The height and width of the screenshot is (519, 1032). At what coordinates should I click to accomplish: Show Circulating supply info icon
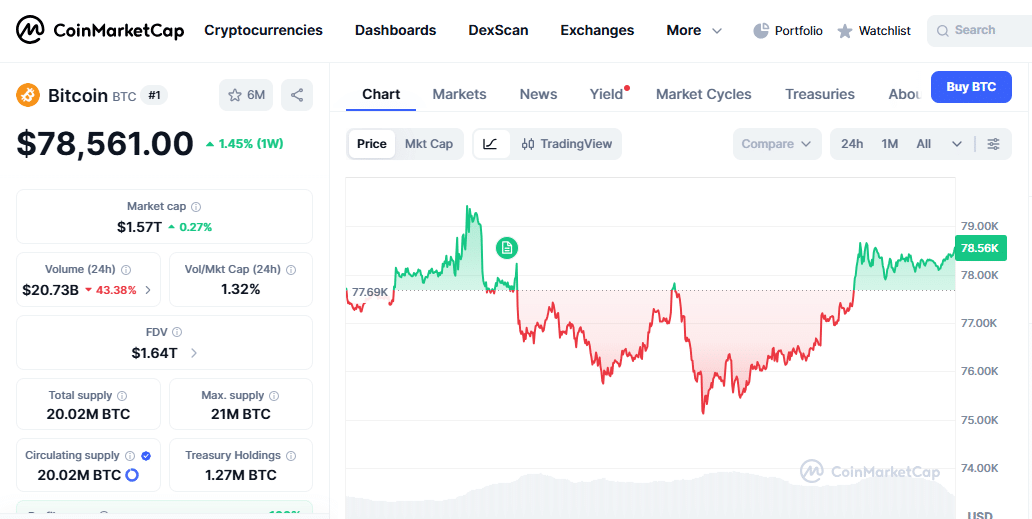point(130,456)
